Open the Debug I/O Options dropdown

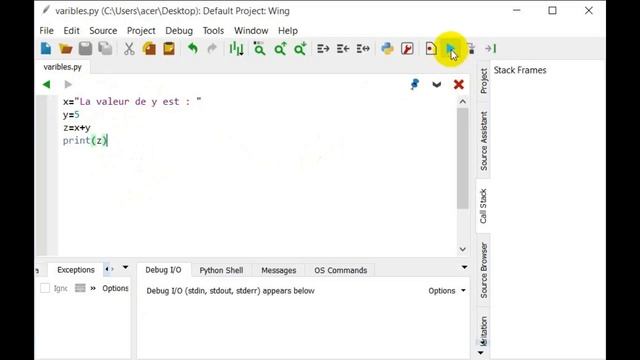(447, 291)
